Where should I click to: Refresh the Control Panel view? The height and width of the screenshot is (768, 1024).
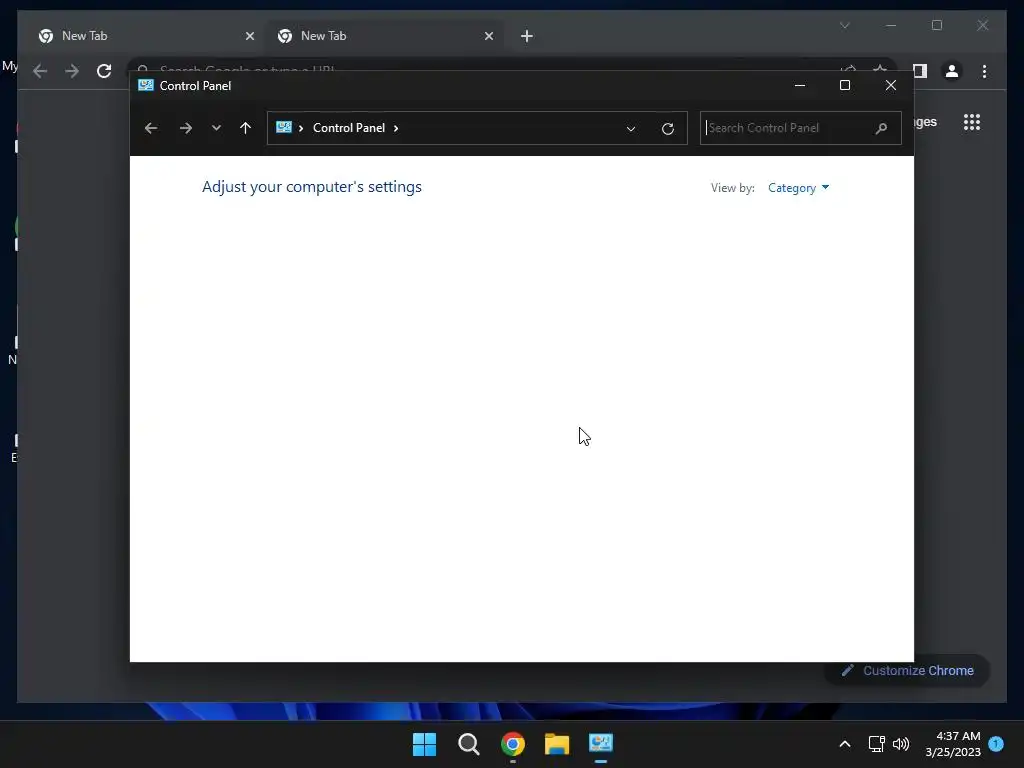tap(667, 129)
